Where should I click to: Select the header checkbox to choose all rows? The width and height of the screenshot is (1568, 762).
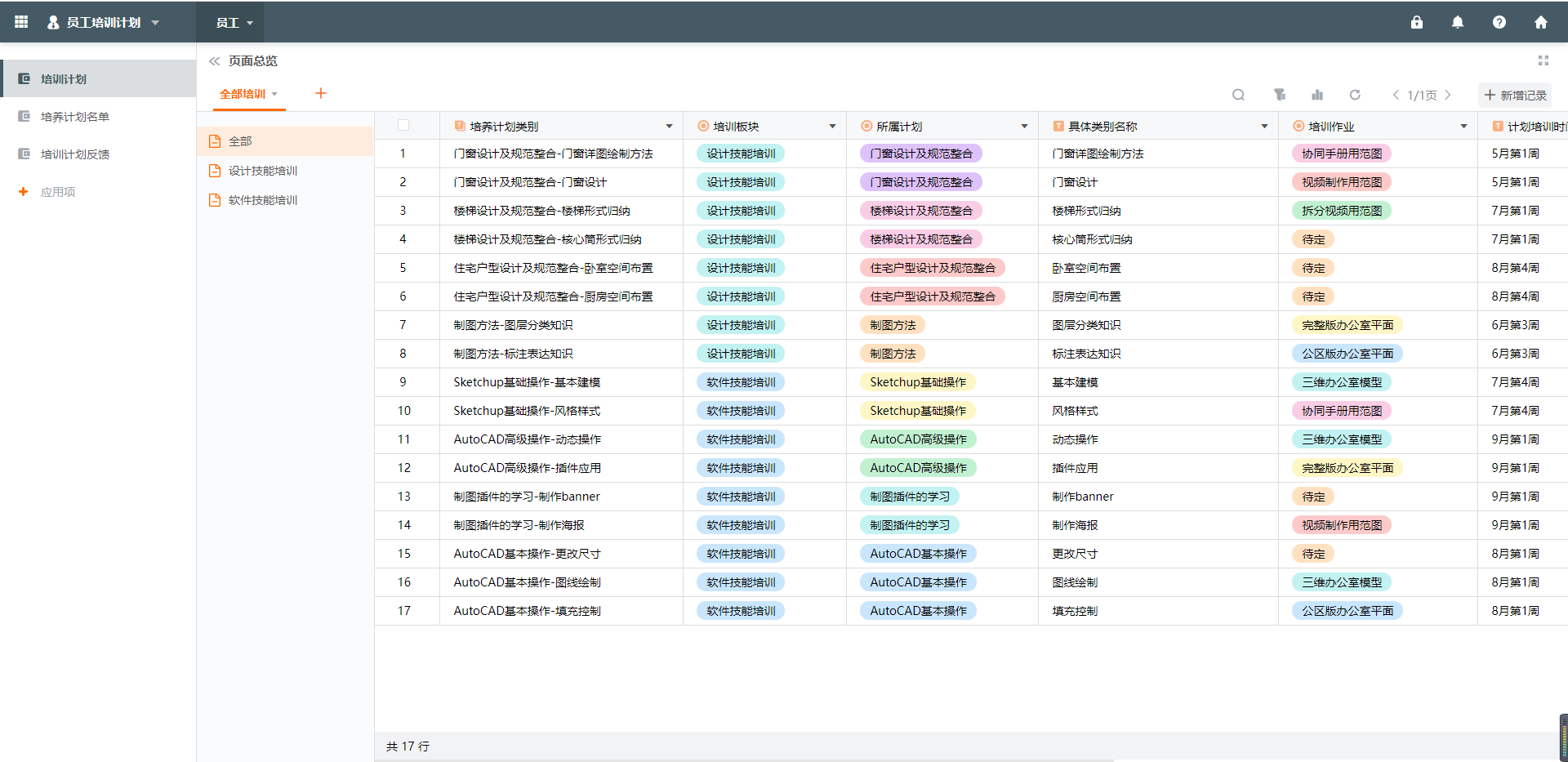point(403,125)
